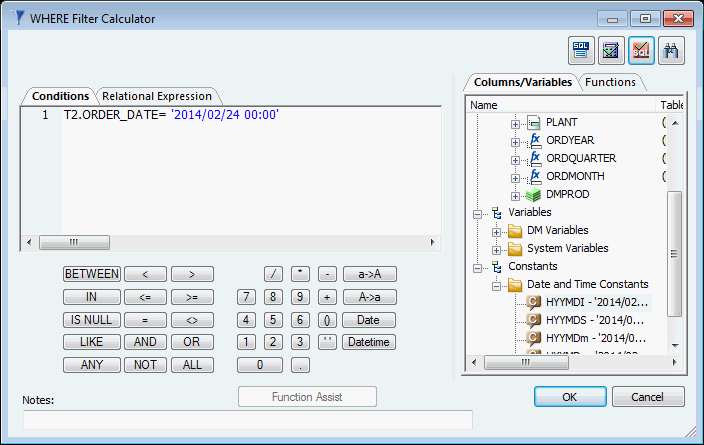Insert the IN operator
Screen dimensions: 704x445
point(92,297)
